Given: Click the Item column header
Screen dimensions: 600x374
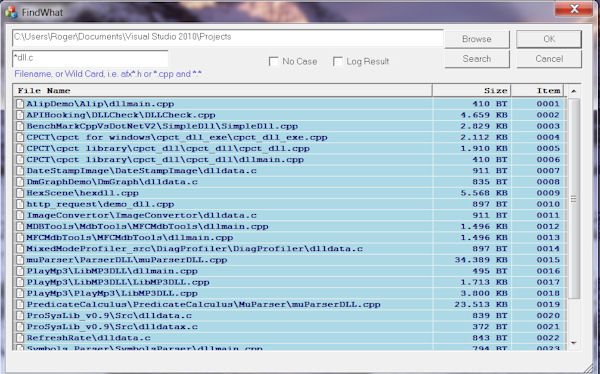Looking at the screenshot, I should click(x=537, y=91).
